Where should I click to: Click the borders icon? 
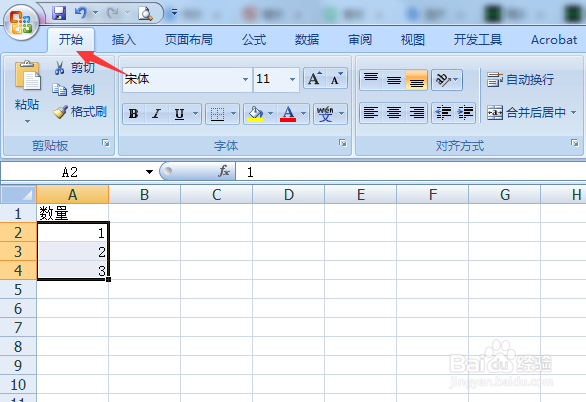pos(217,114)
